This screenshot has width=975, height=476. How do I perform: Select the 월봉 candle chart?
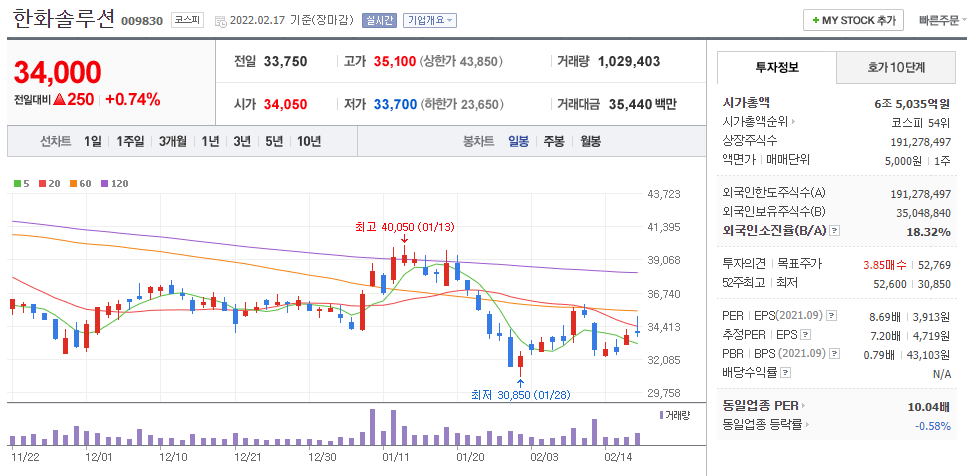point(591,141)
